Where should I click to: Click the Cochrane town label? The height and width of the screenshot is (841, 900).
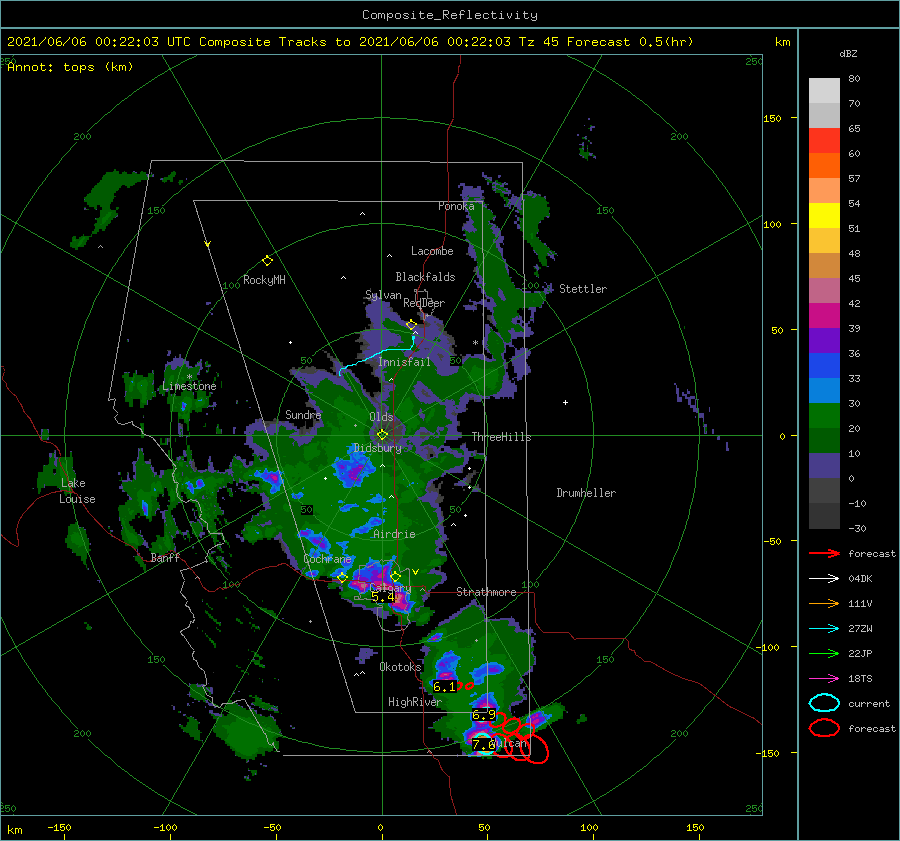point(327,559)
